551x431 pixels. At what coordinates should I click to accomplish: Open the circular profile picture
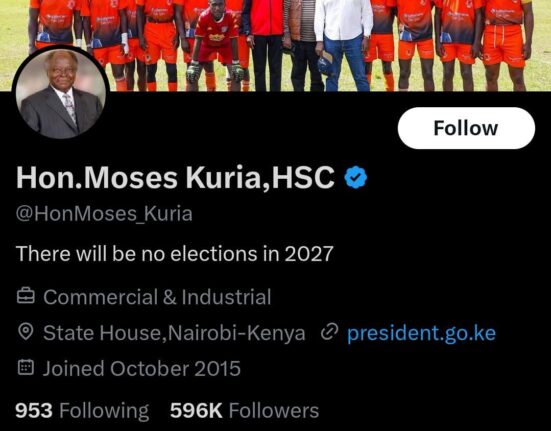click(x=61, y=93)
